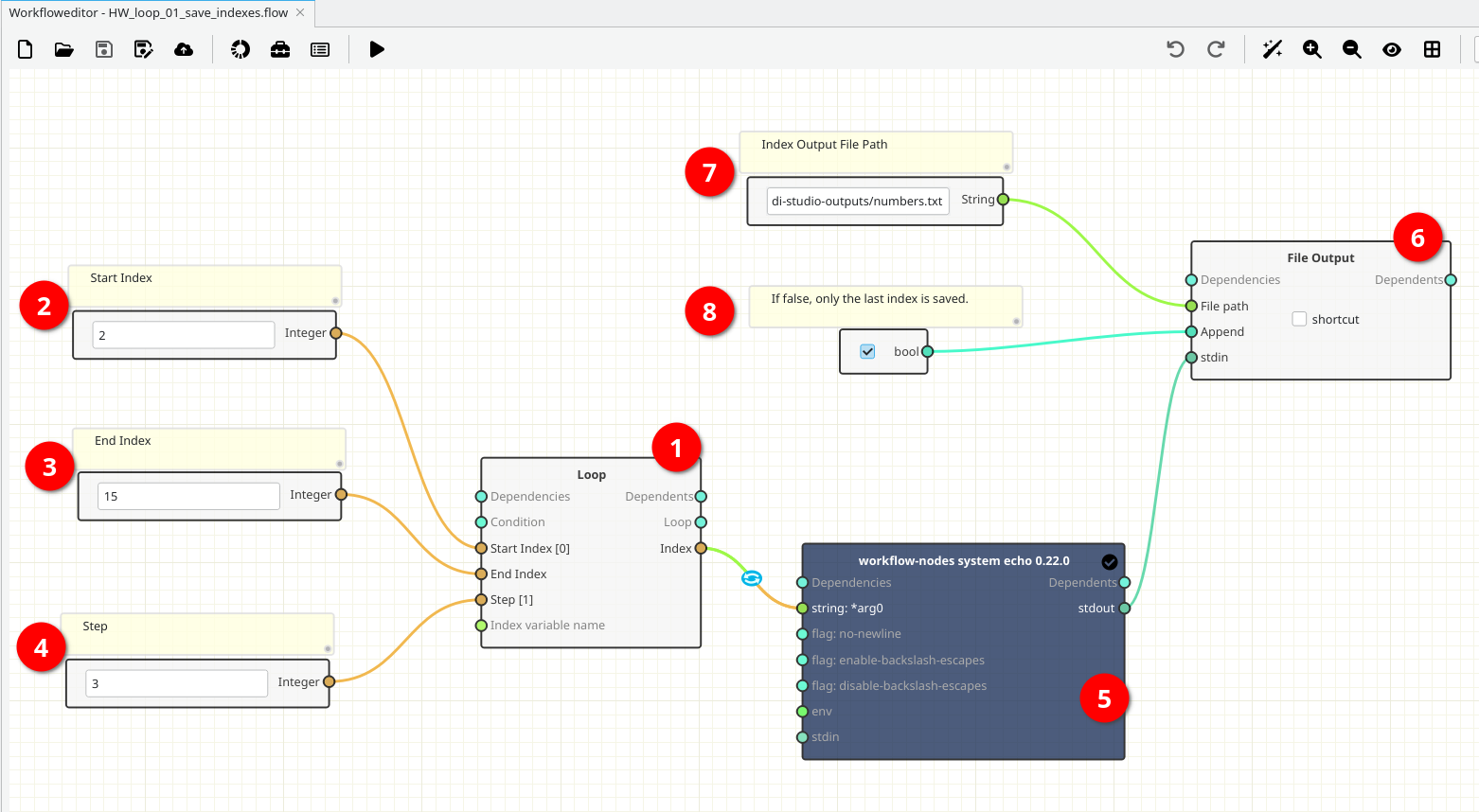Click the Integer output port of Step node

pos(329,681)
